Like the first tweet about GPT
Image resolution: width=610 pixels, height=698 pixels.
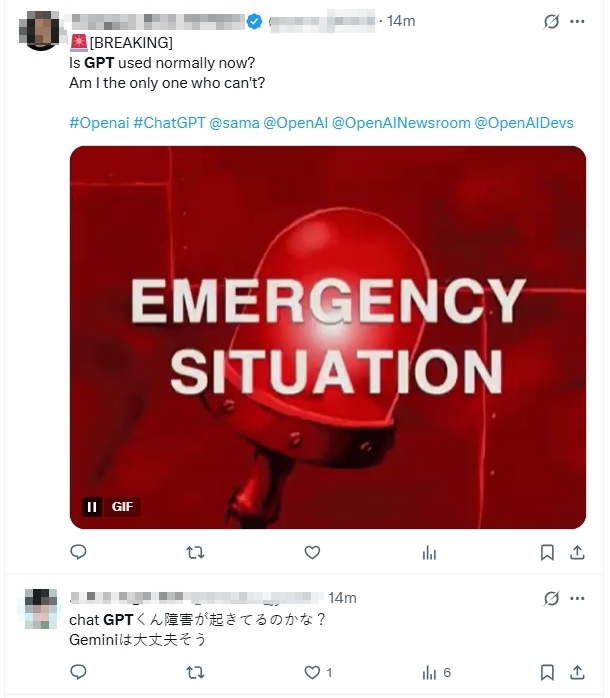click(312, 552)
